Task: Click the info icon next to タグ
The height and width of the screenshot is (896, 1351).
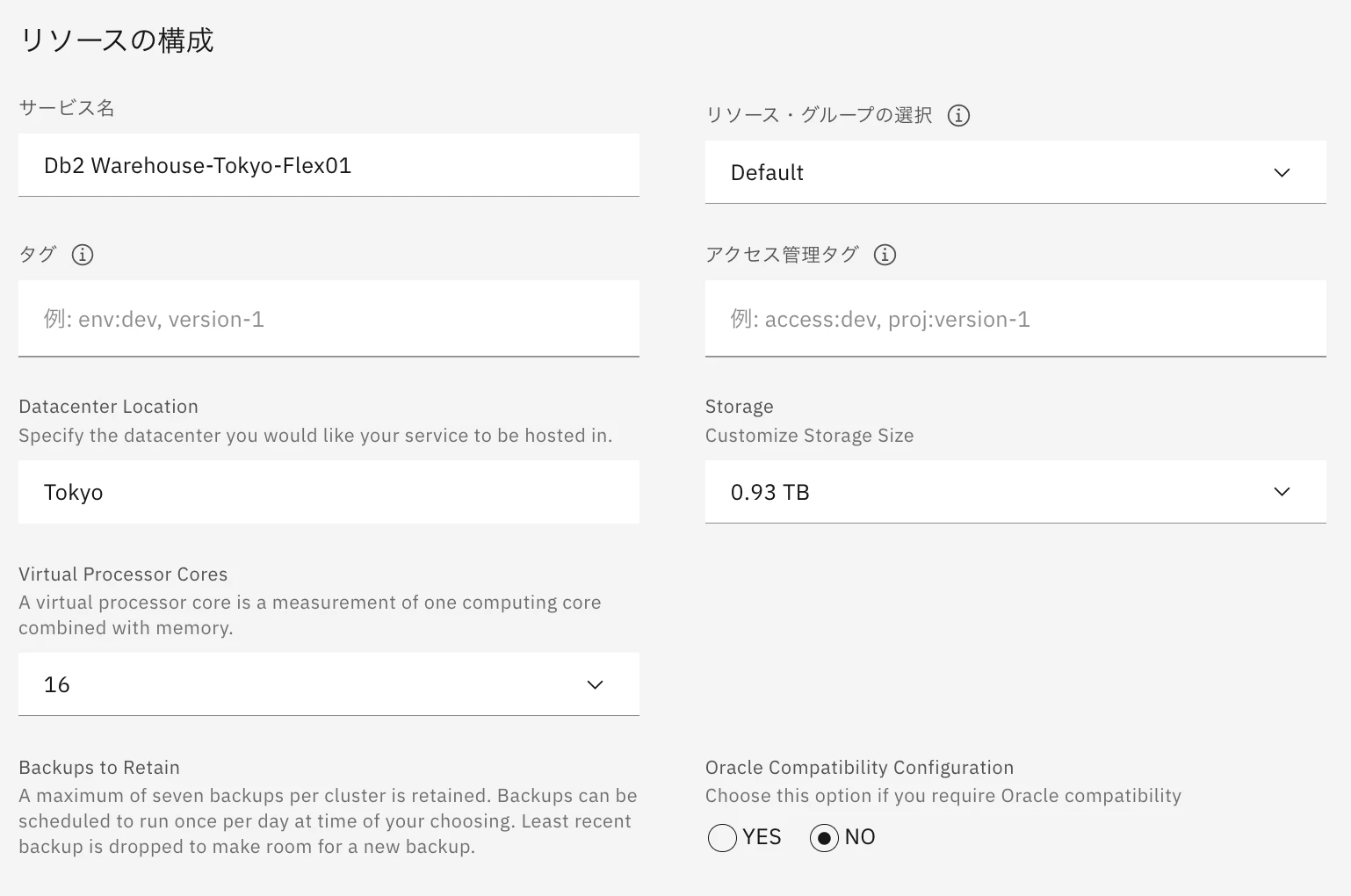Action: click(x=83, y=255)
